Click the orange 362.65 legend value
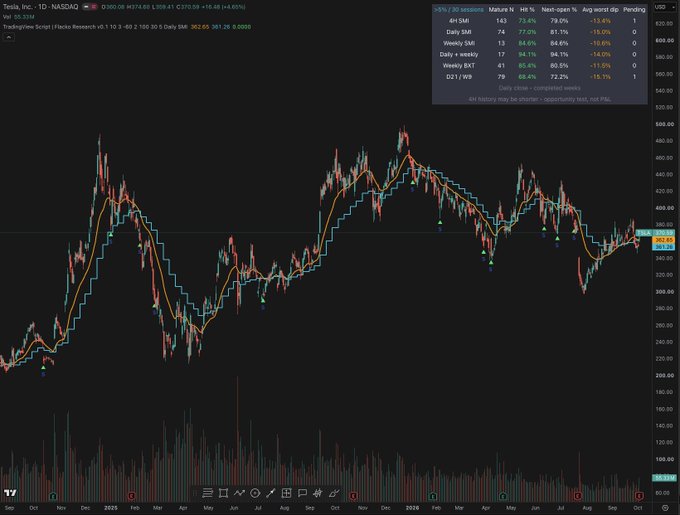Viewport: 680px width, 515px height. [199, 27]
